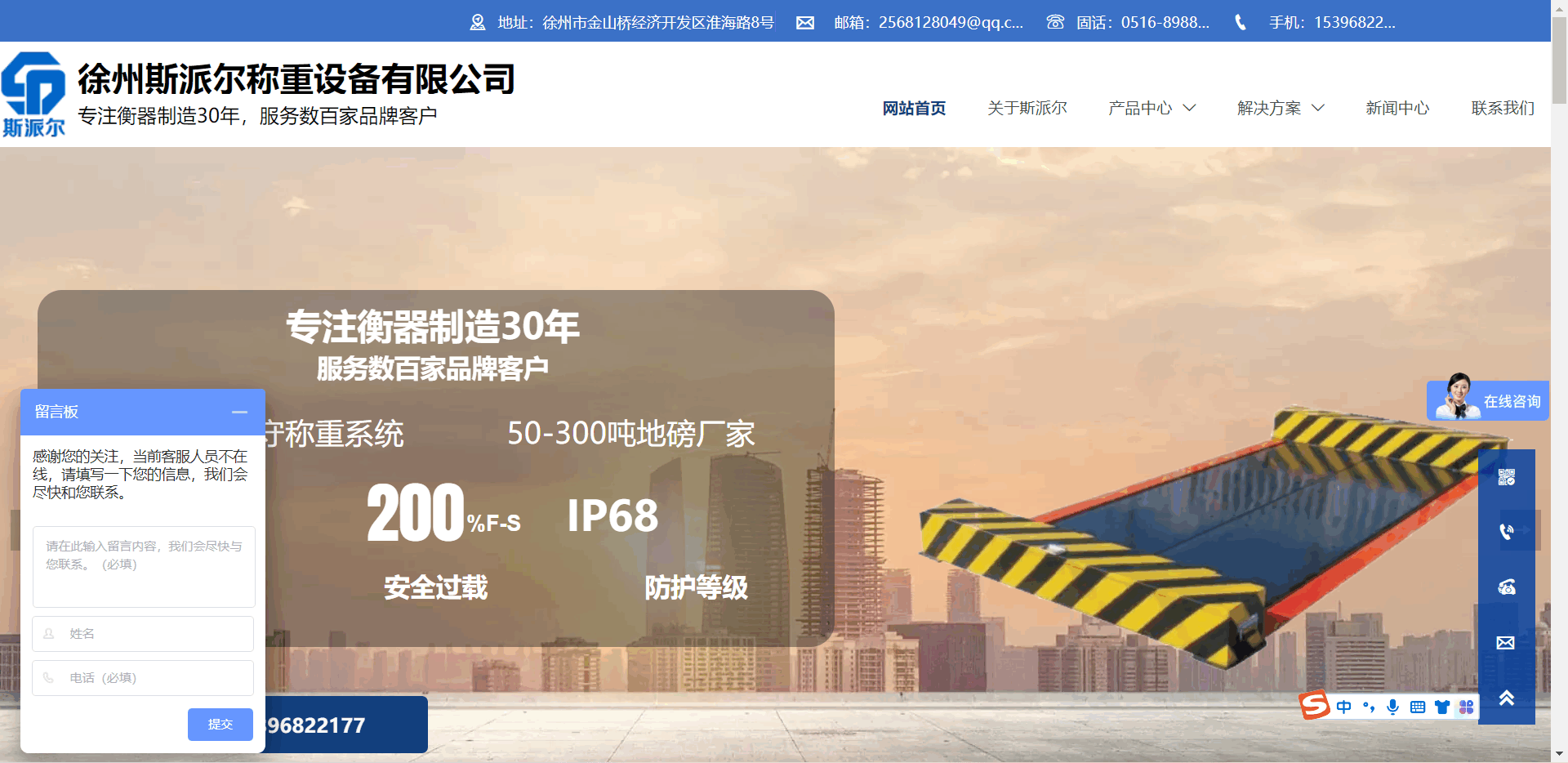Open 新闻中心 navigation item
Viewport: 1568px width, 763px height.
(x=1397, y=108)
